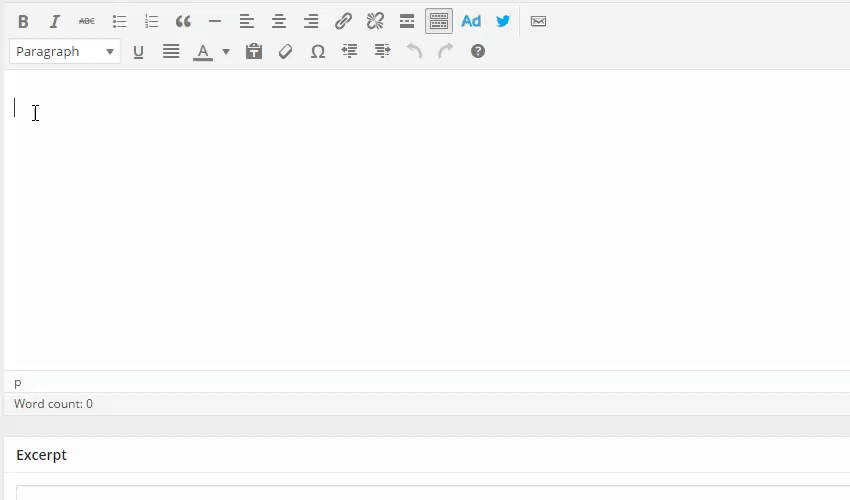Toggle Paste as text mode

pyautogui.click(x=254, y=51)
